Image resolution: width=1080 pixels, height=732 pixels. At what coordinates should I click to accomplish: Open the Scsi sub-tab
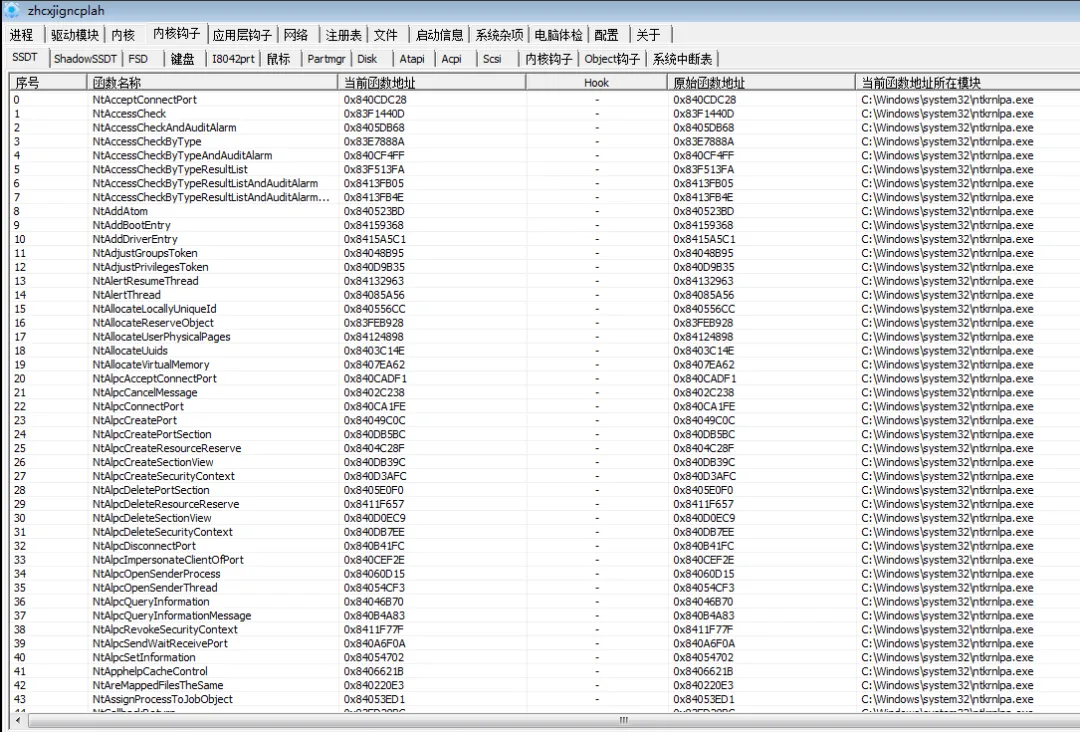(492, 59)
